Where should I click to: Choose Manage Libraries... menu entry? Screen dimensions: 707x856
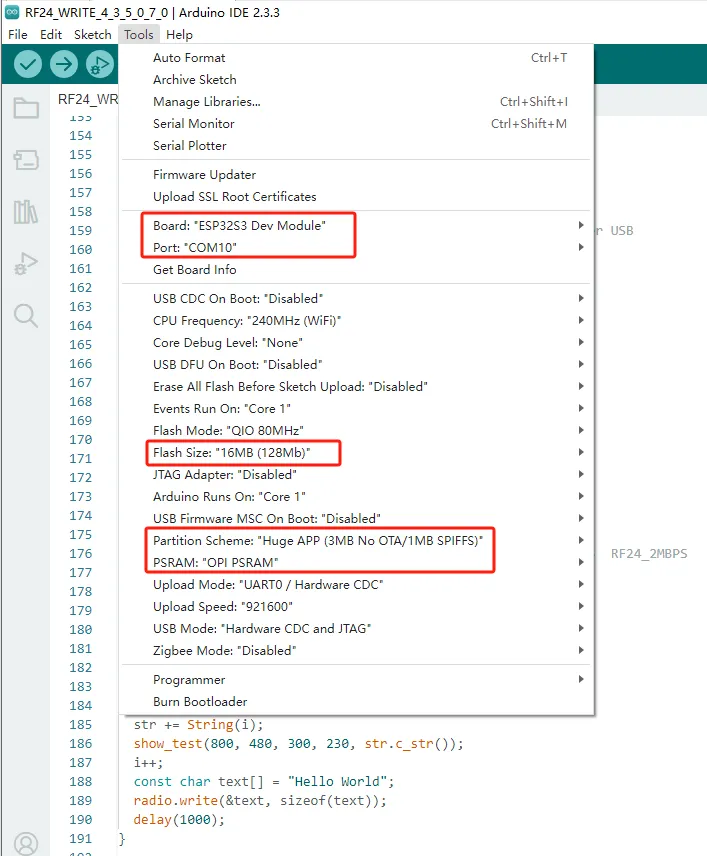pyautogui.click(x=206, y=102)
